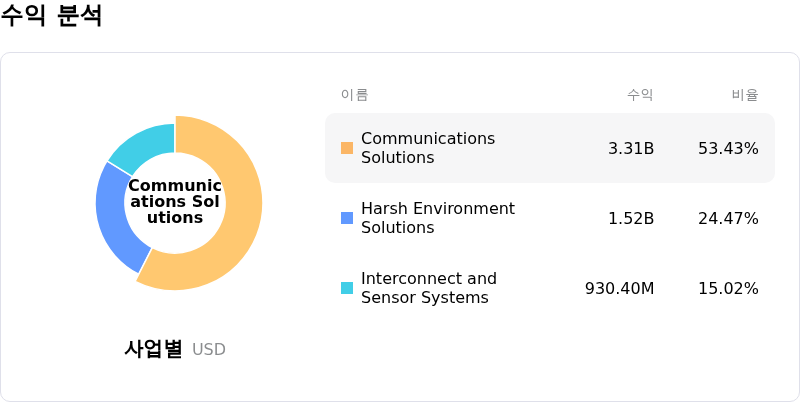This screenshot has height=402, width=800.
Task: Click the 1.52B revenue value
Action: (631, 218)
